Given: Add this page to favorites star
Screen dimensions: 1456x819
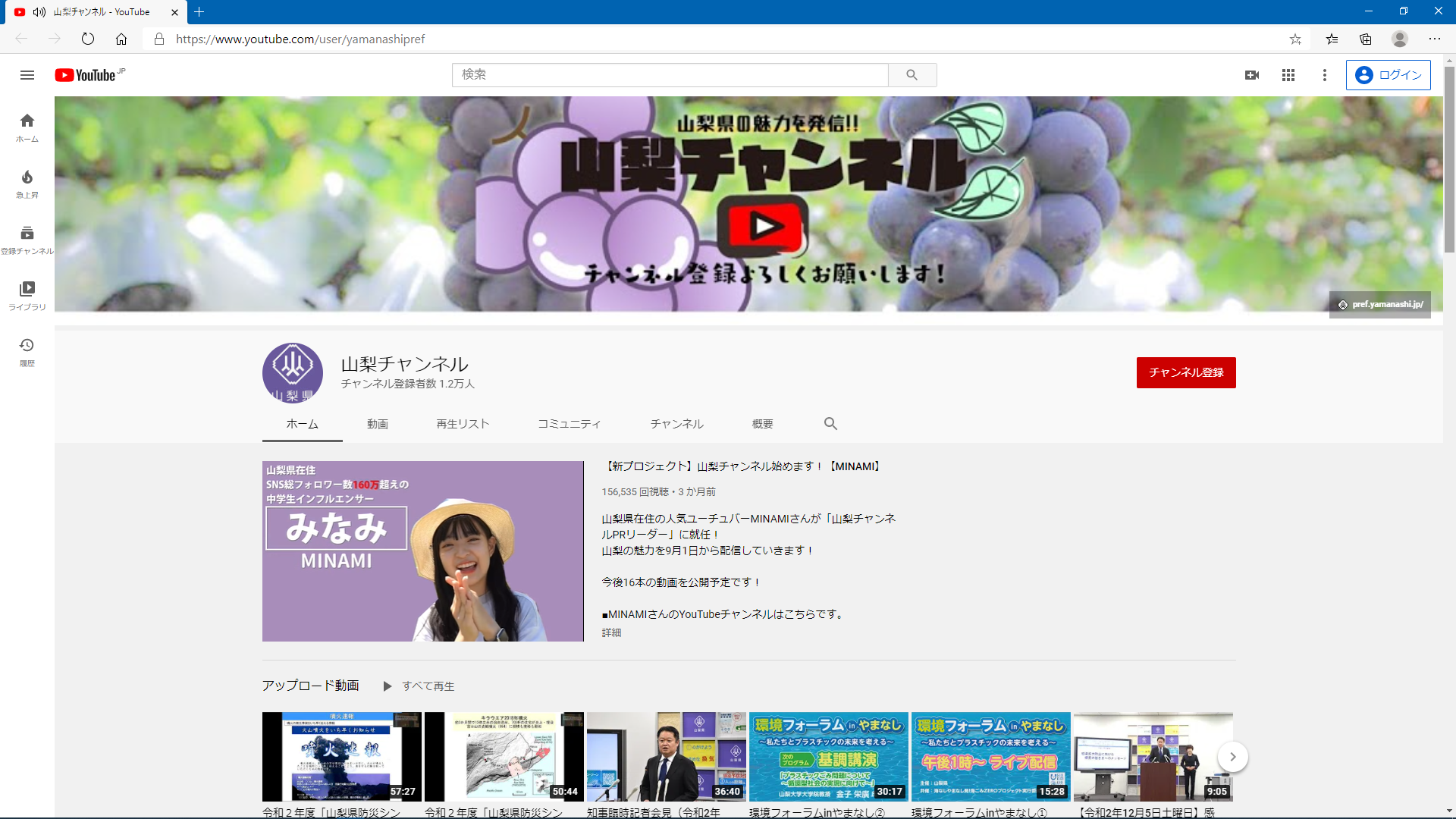Looking at the screenshot, I should pos(1295,39).
